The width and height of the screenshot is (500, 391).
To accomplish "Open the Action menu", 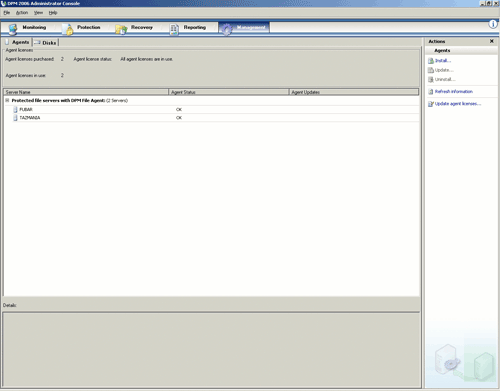I will (x=22, y=13).
